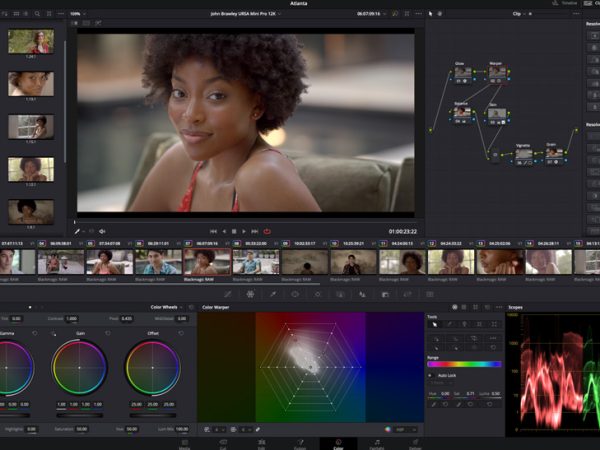
Task: Switch to the Cut page
Action: (x=223, y=444)
